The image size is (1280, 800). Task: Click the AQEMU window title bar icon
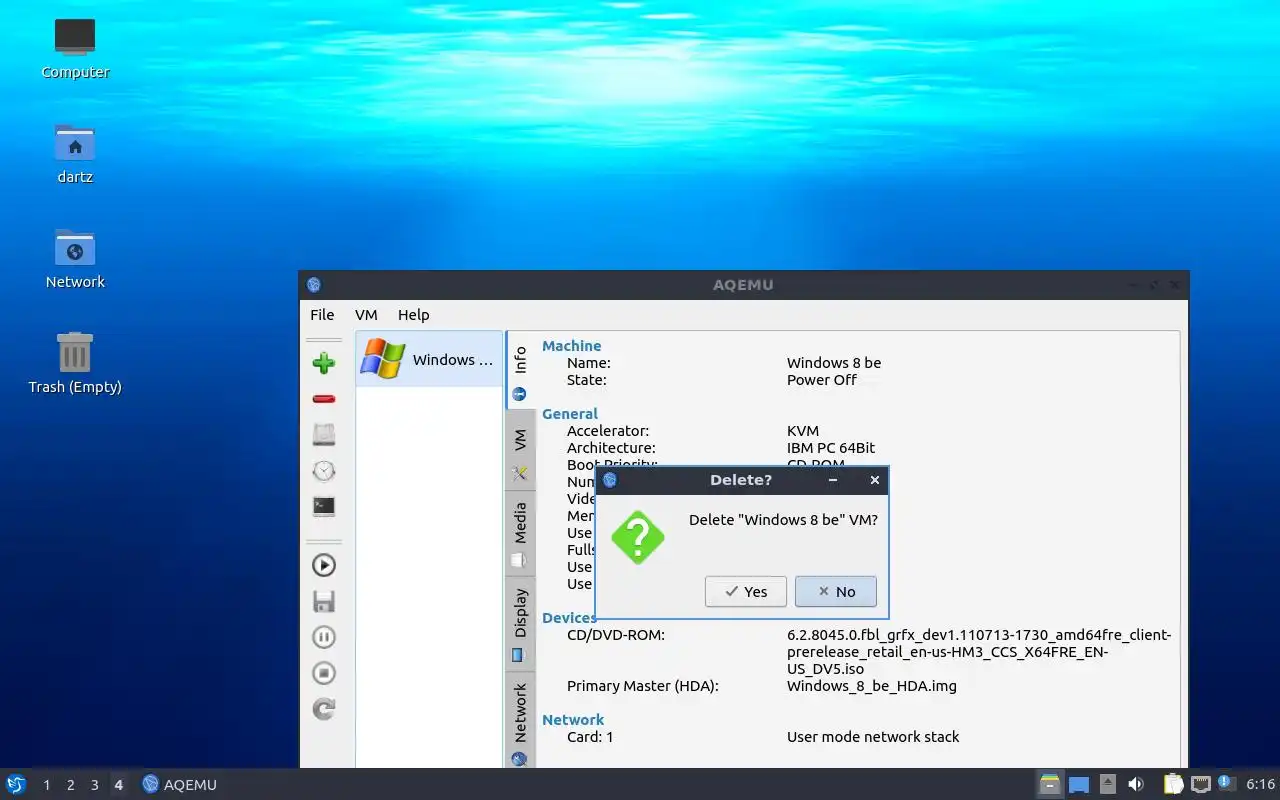coord(314,285)
